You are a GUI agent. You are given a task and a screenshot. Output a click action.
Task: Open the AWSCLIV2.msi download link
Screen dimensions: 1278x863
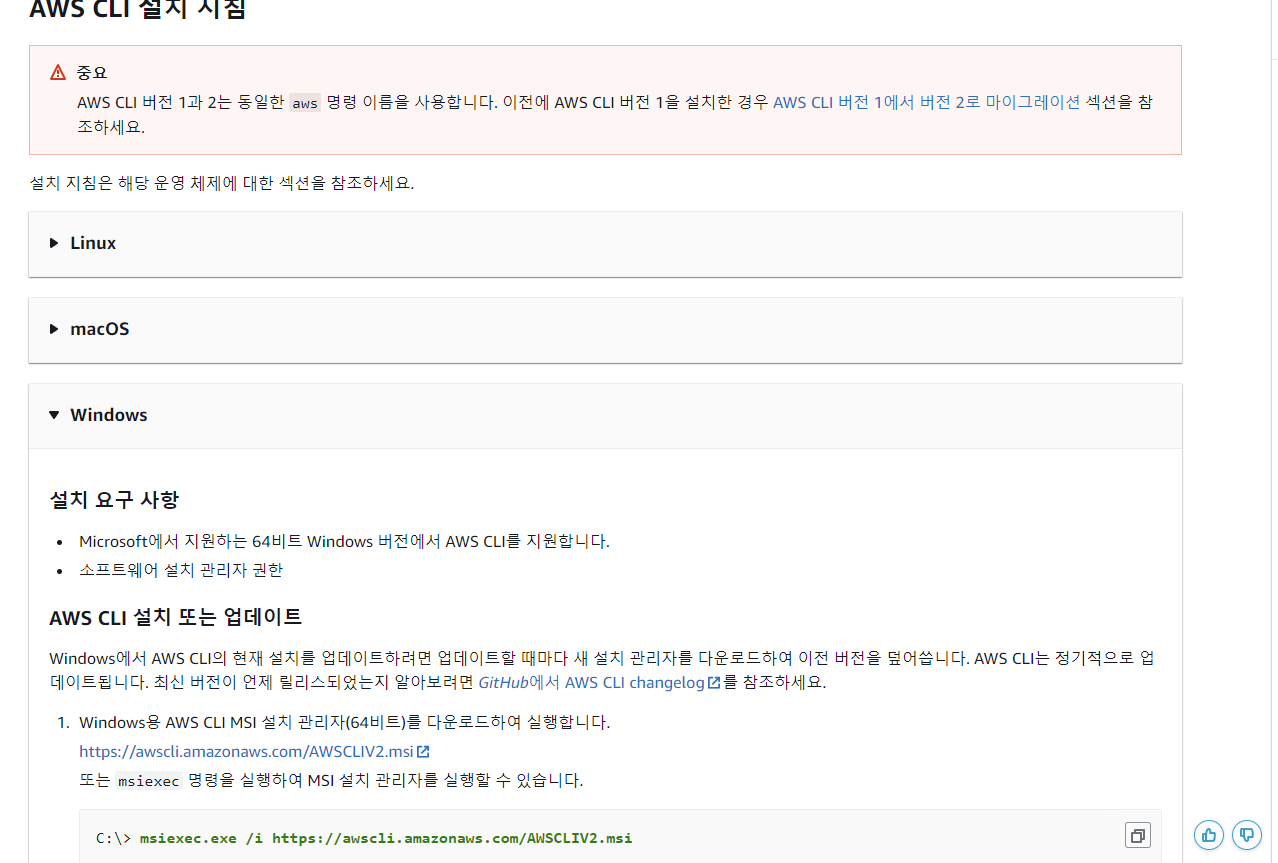[254, 751]
